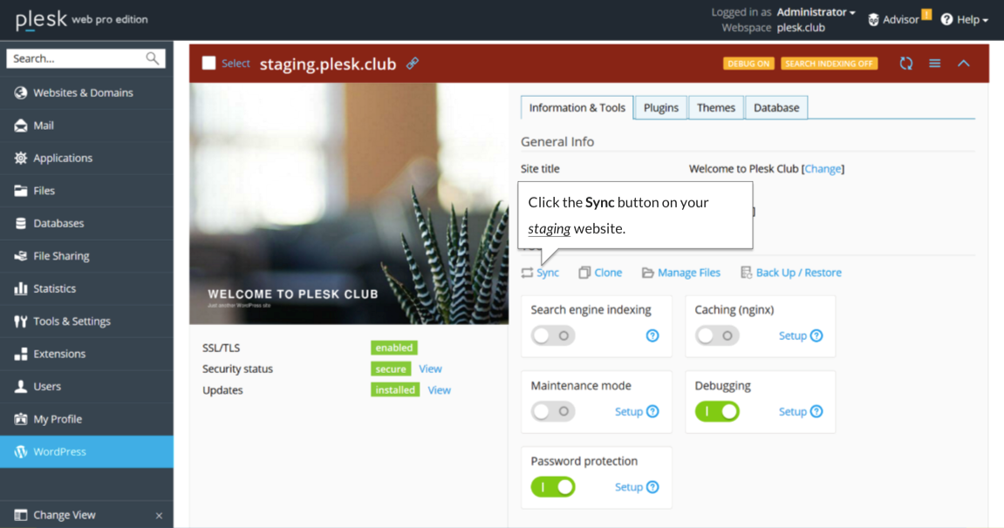The height and width of the screenshot is (528, 1004).
Task: Tick the Select checkbox for staging.plesk.club
Action: click(209, 63)
